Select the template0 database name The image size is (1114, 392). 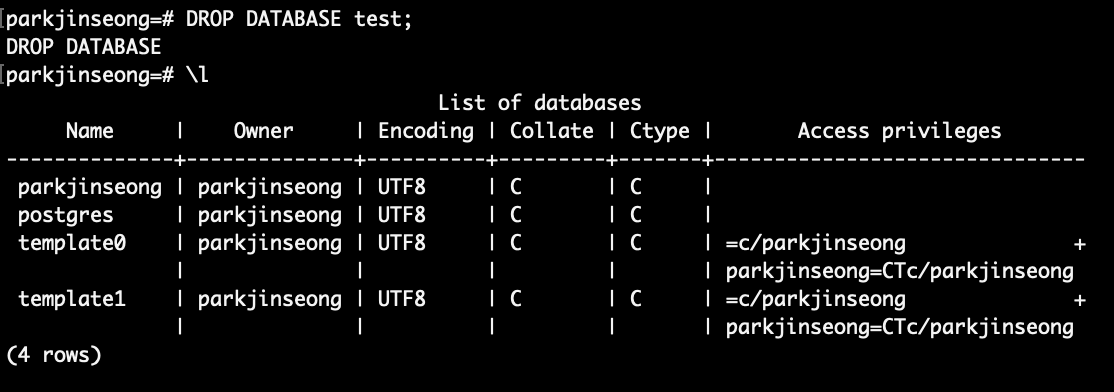pos(72,243)
